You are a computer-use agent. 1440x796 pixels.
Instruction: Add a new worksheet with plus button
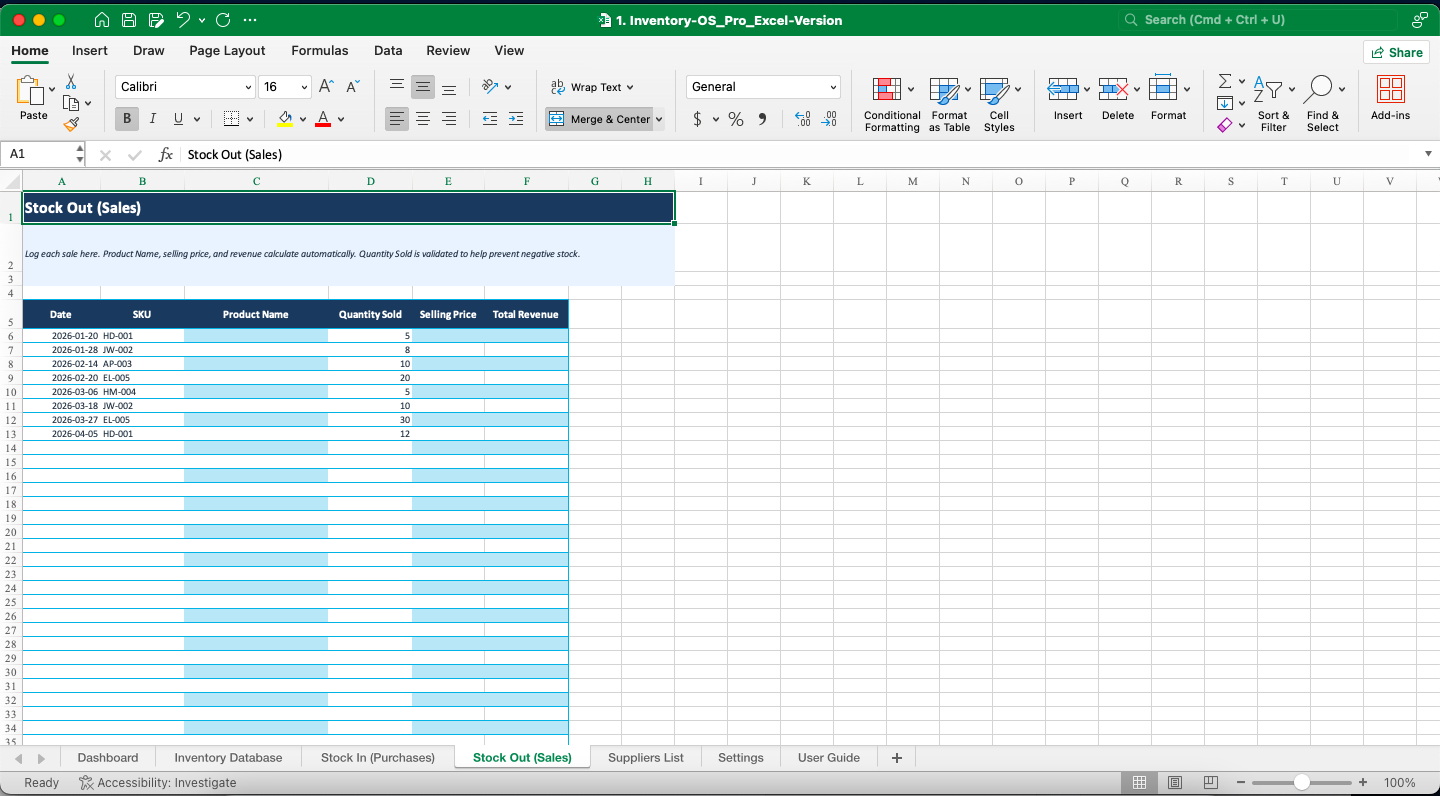click(896, 757)
